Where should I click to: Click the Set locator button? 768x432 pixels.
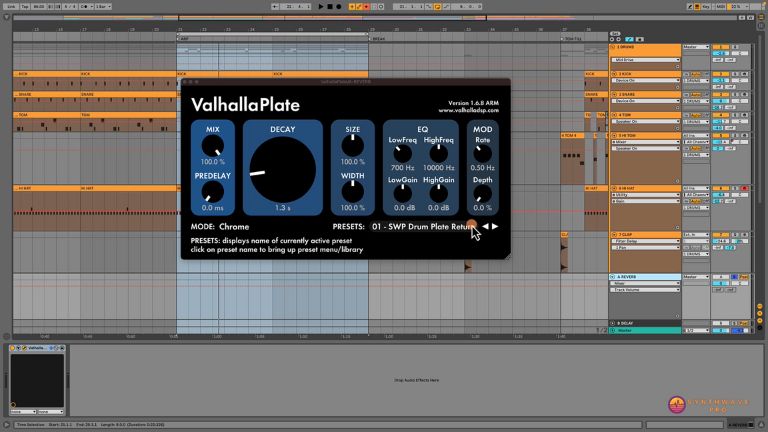click(615, 34)
